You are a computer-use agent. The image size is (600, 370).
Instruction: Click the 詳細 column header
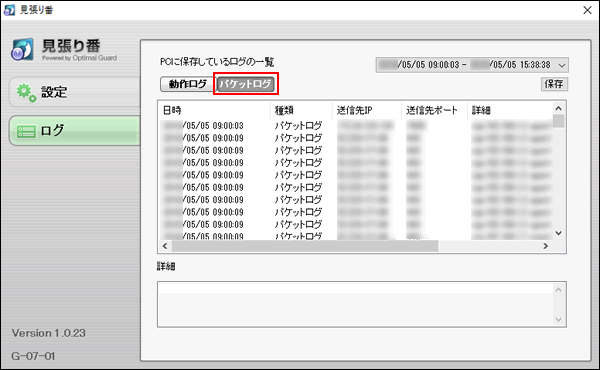click(x=510, y=110)
